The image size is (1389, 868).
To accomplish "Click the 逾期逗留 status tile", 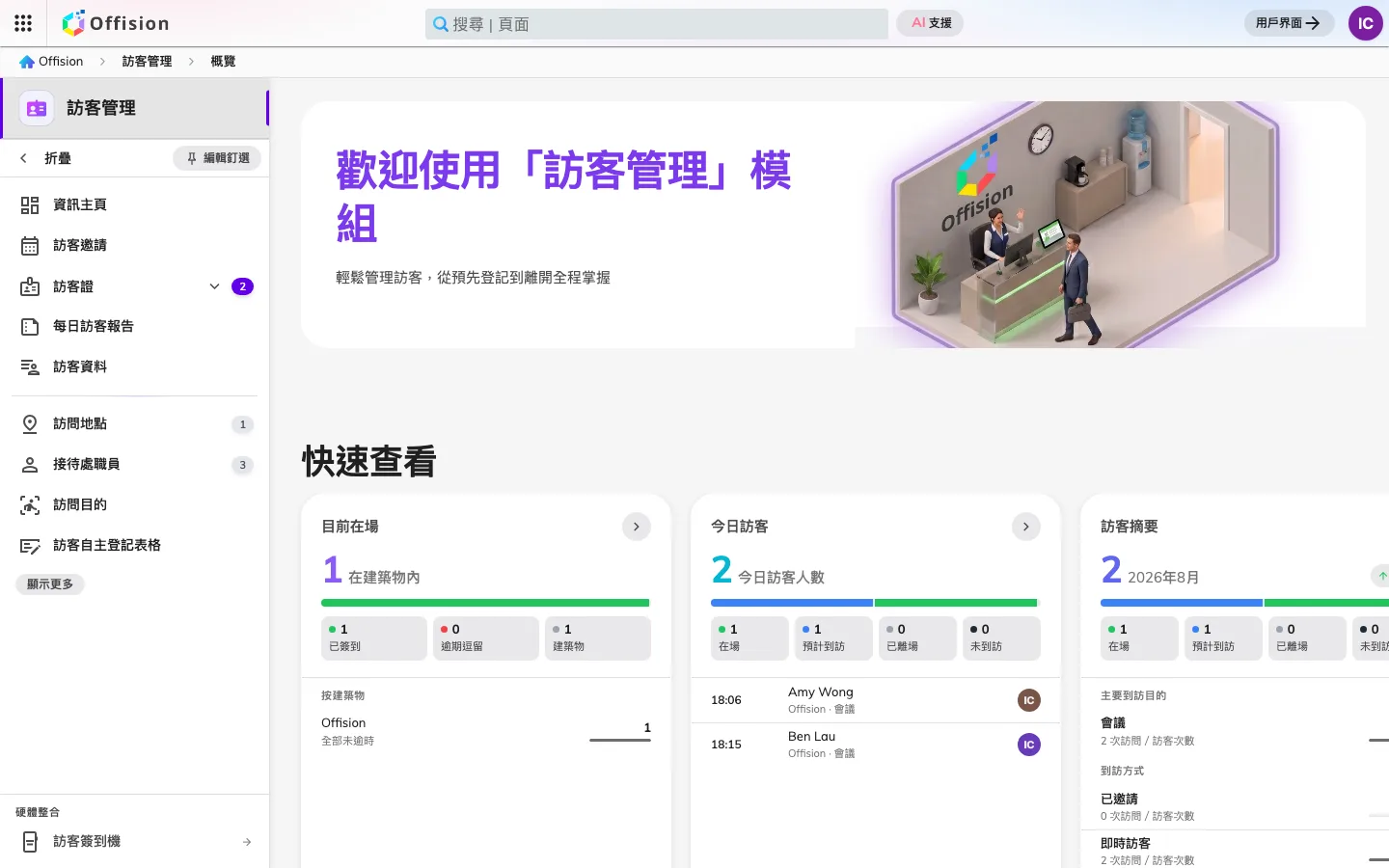I will 486,638.
